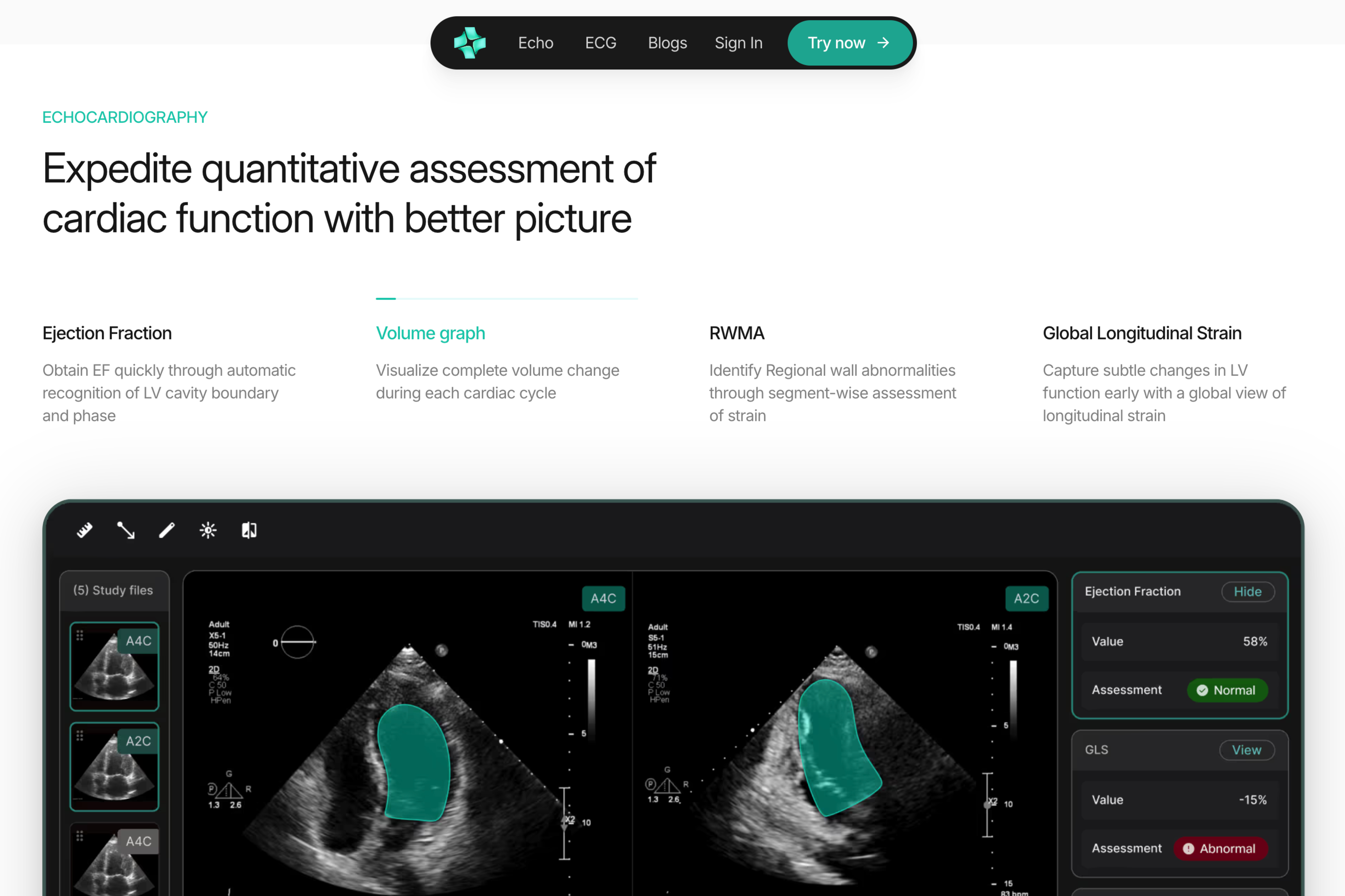Click drag handle on first A4C thumbnail
This screenshot has width=1345, height=896.
[80, 635]
